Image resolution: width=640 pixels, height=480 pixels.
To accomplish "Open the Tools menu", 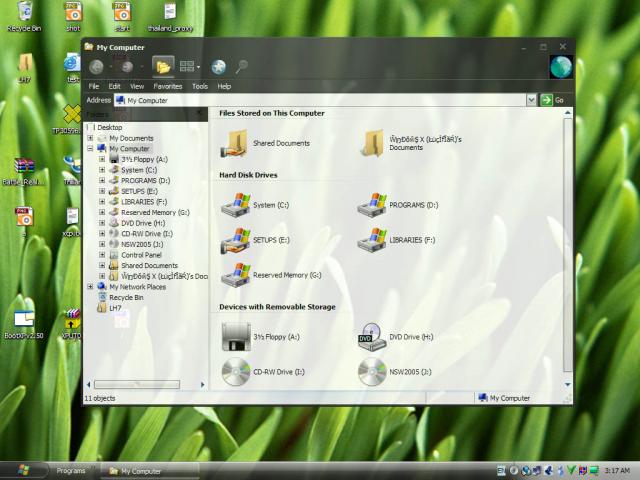I will tap(200, 87).
